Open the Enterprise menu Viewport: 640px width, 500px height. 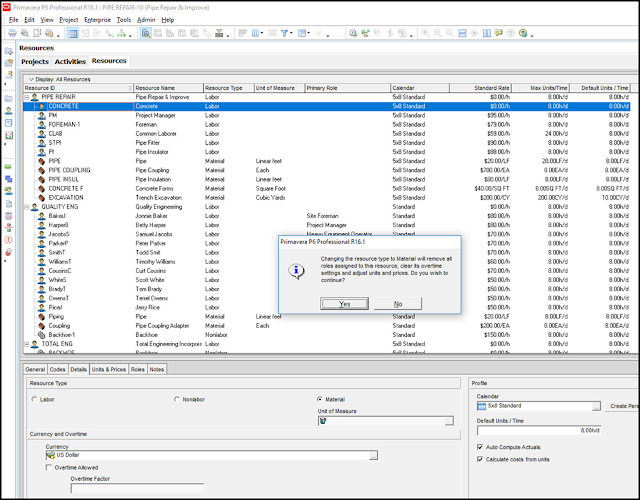(97, 20)
